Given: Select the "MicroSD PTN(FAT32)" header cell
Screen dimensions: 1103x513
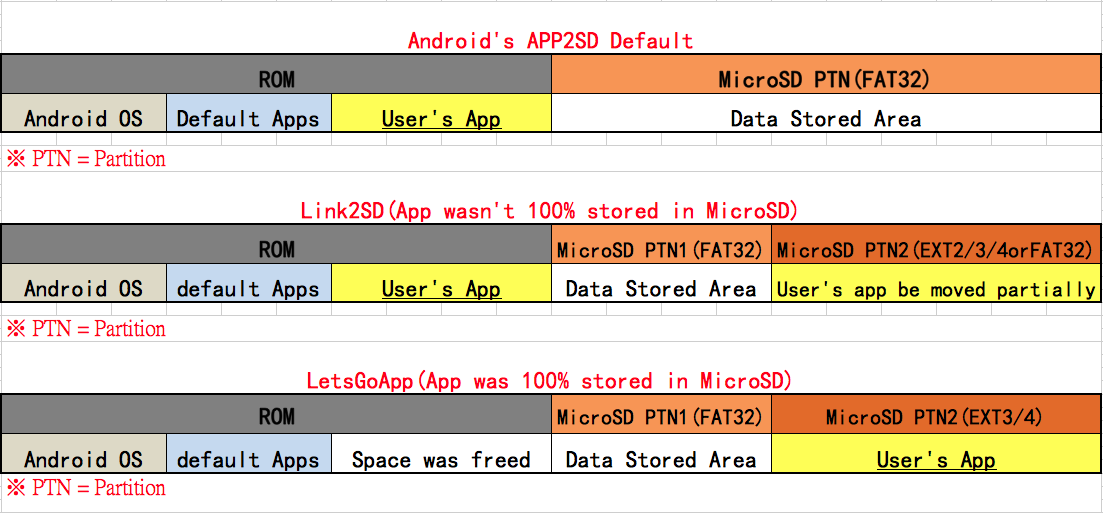Looking at the screenshot, I should tap(826, 79).
